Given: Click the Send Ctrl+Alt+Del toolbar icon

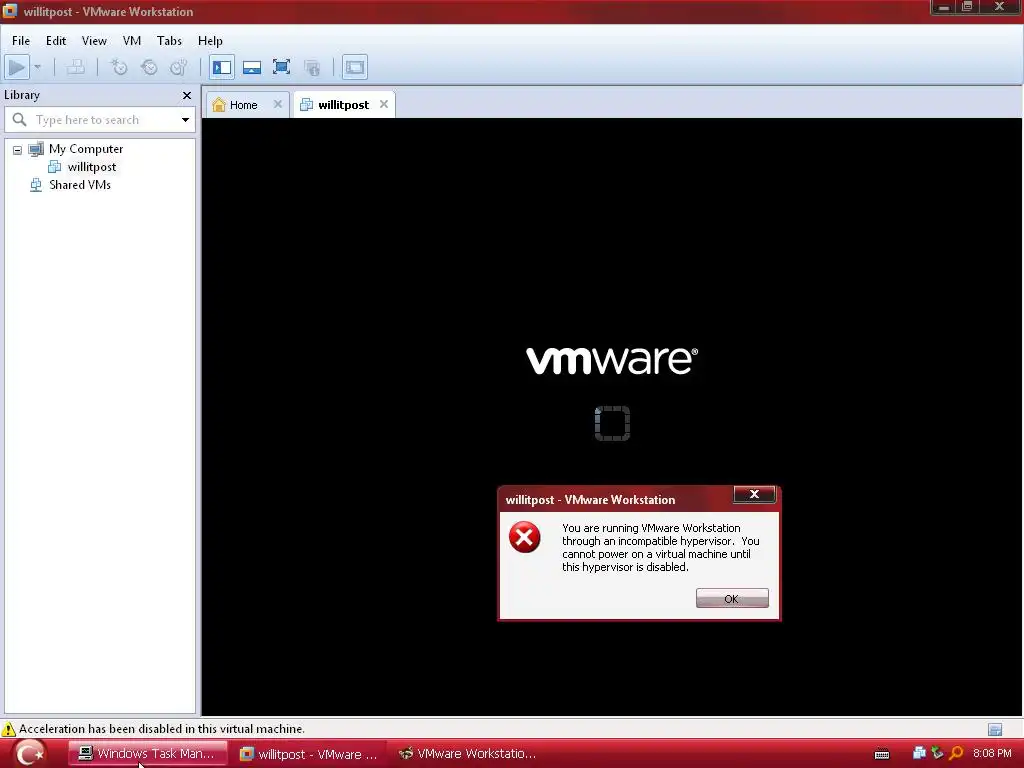Looking at the screenshot, I should pos(76,67).
